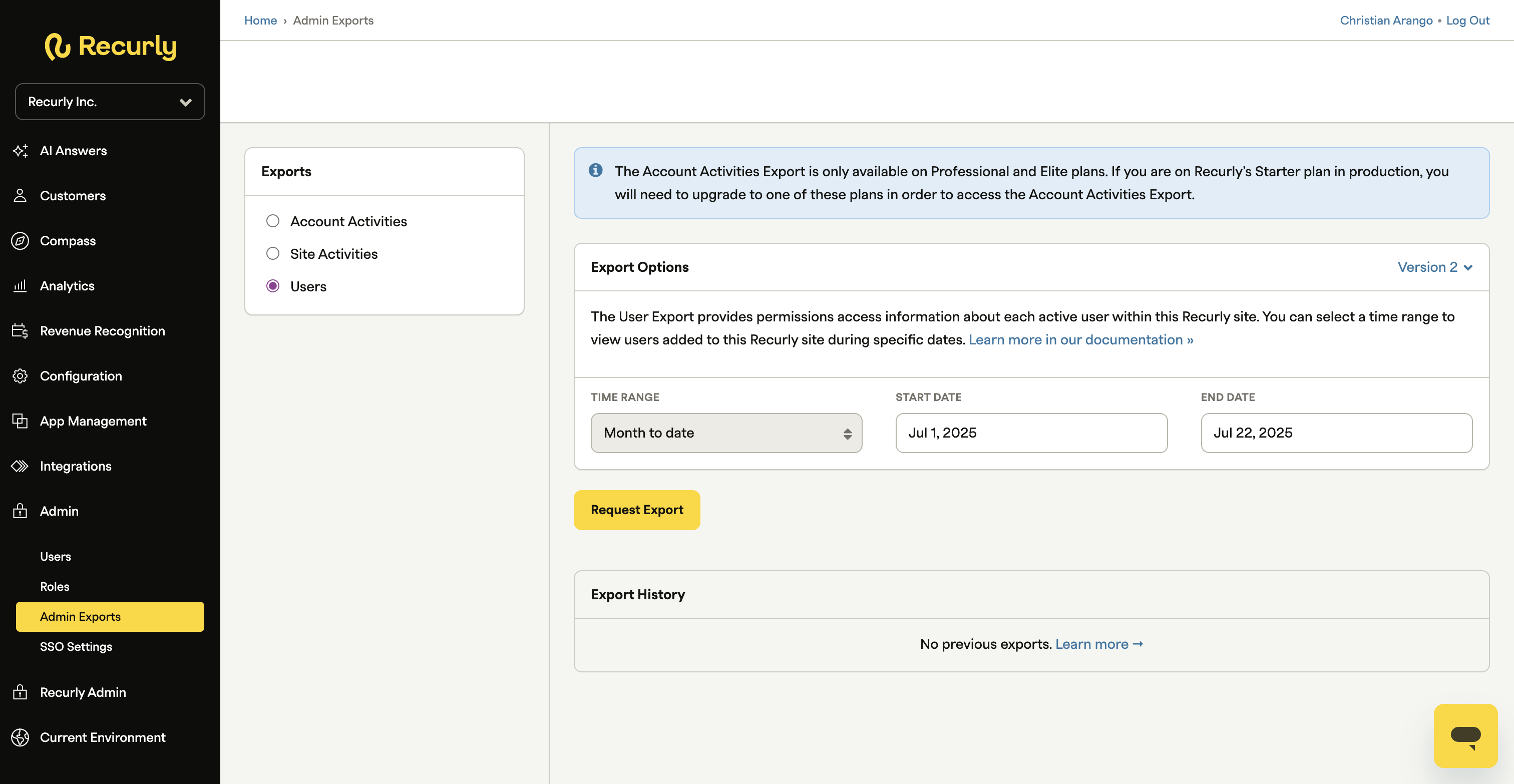Click the Admin Exports breadcrumb text
The height and width of the screenshot is (784, 1514).
point(333,21)
